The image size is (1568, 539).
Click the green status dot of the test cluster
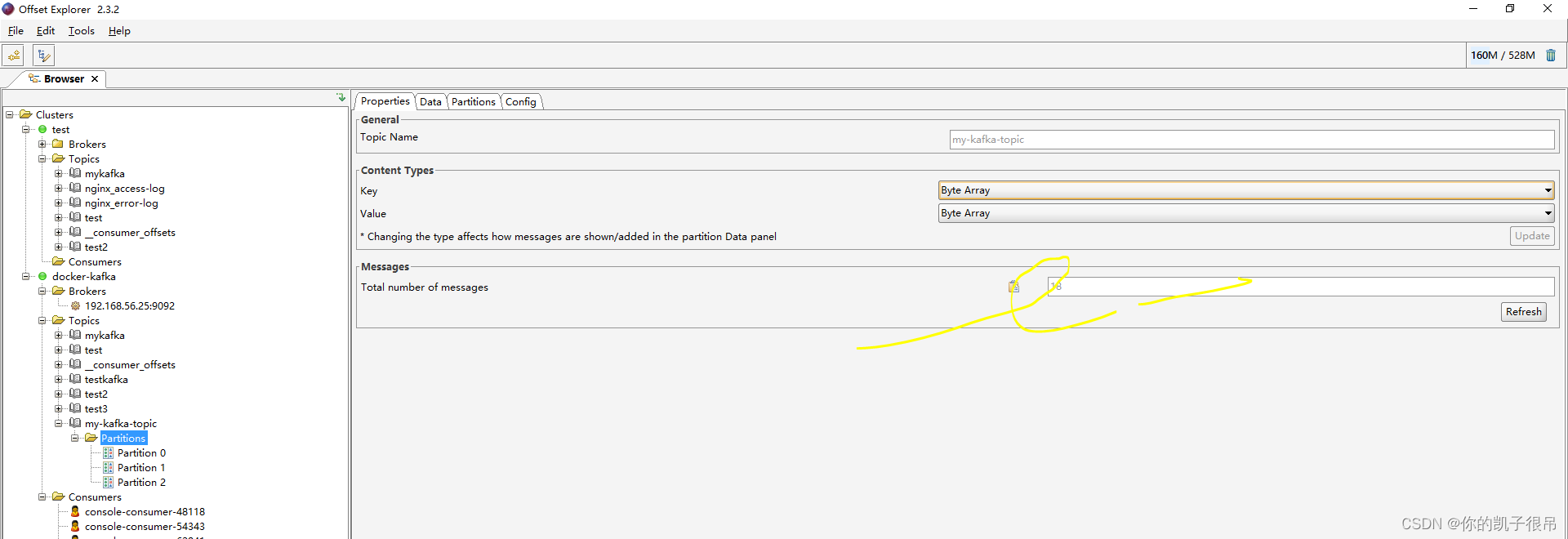click(x=42, y=129)
